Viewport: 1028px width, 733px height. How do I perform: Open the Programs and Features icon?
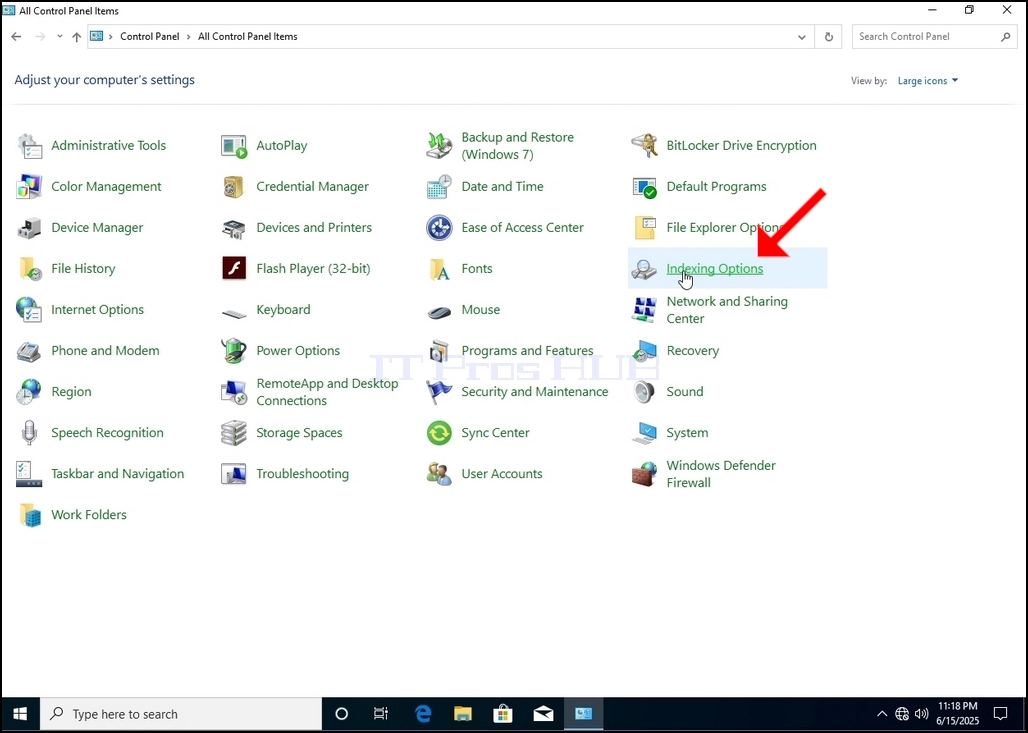point(439,351)
